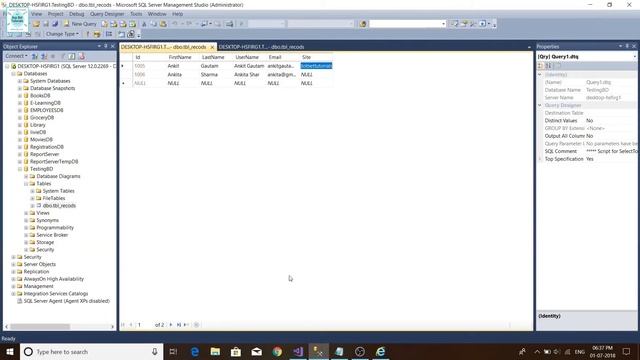Click the Save All icon in the main toolbar
Screen dimensions: 640x360
(x=55, y=24)
